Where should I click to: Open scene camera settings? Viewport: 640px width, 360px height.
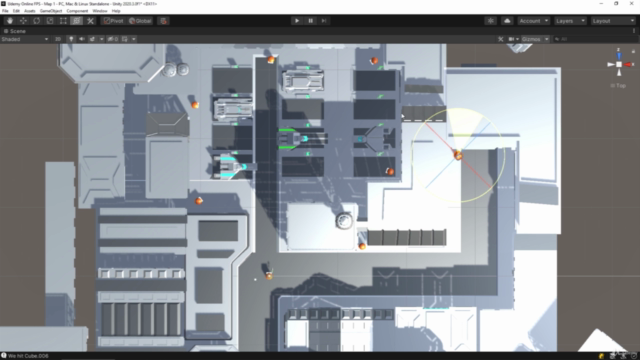tap(513, 39)
